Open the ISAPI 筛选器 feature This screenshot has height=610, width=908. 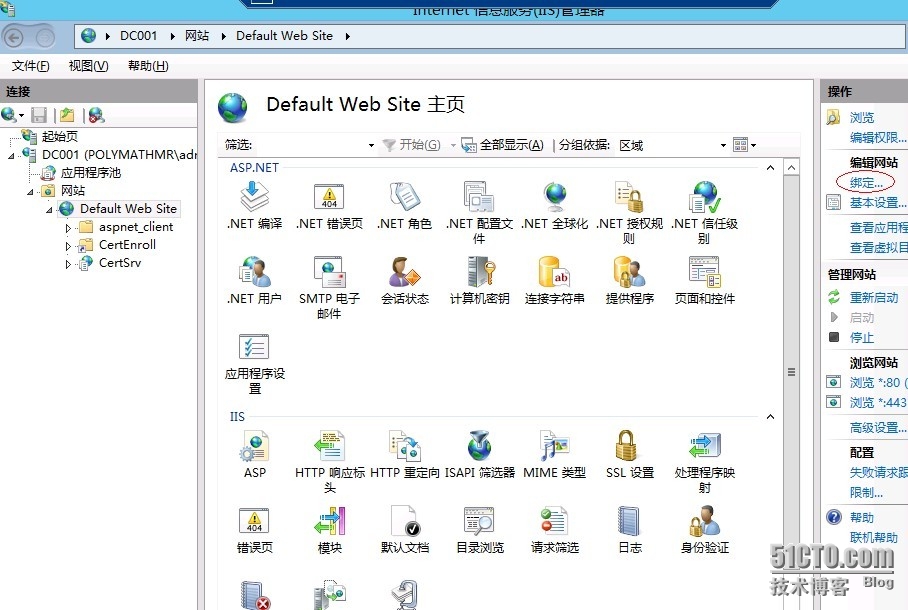tap(479, 454)
